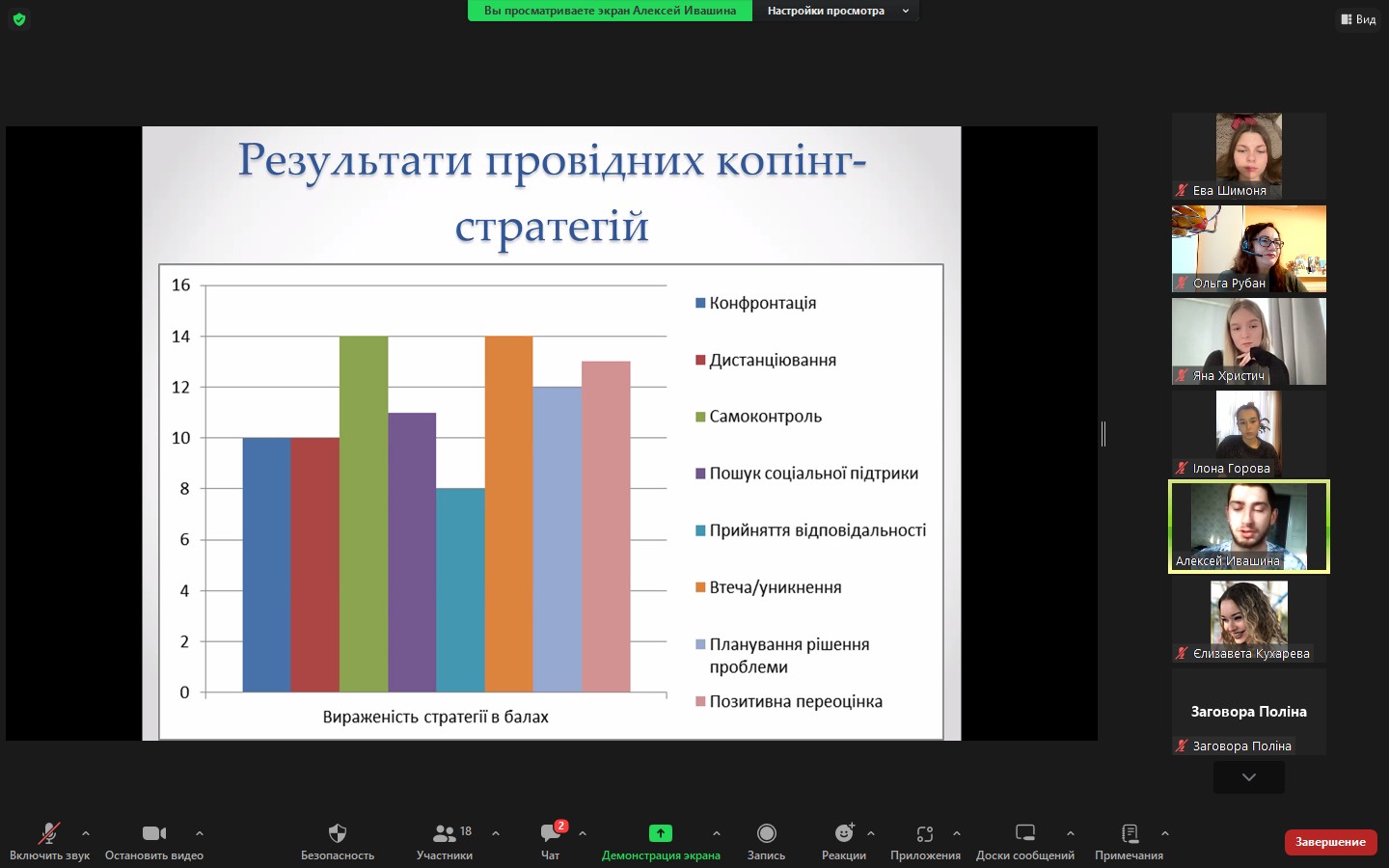Click the Втеча/уникнення orange legend swatch
Image resolution: width=1389 pixels, height=868 pixels.
[701, 587]
